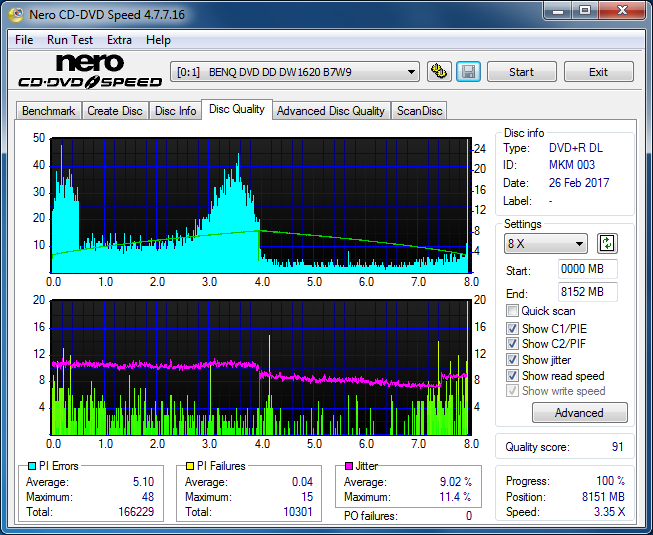653x535 pixels.
Task: Uncheck Show C1/PIE checkbox
Action: tap(512, 328)
